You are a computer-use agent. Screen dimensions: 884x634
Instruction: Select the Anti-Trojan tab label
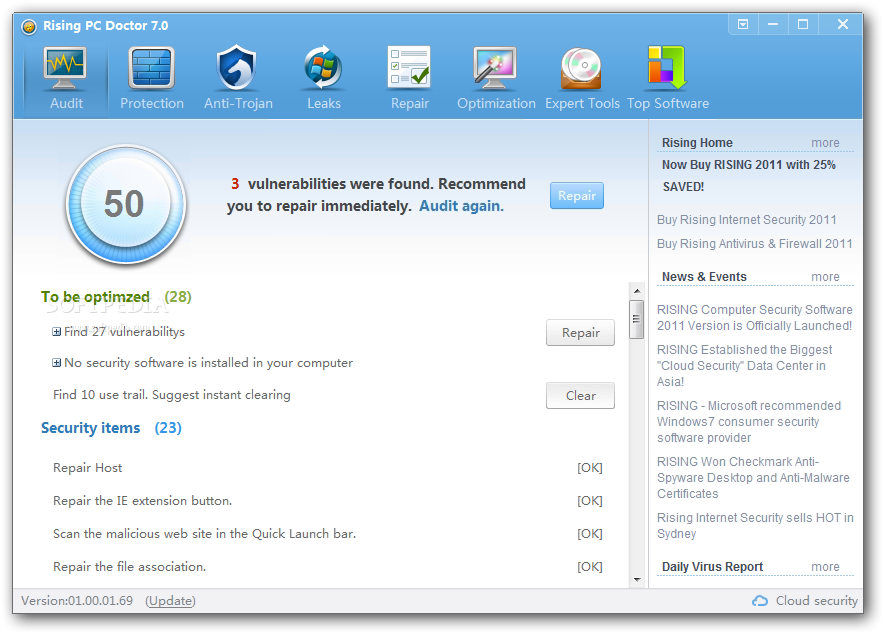click(238, 104)
